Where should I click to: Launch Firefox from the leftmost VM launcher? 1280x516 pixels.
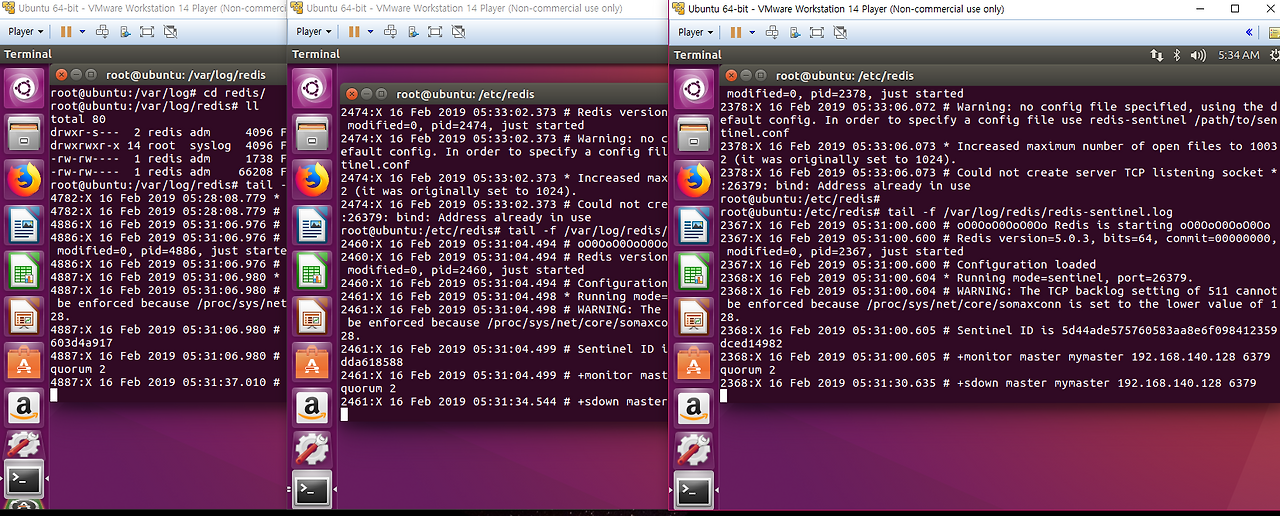point(25,179)
